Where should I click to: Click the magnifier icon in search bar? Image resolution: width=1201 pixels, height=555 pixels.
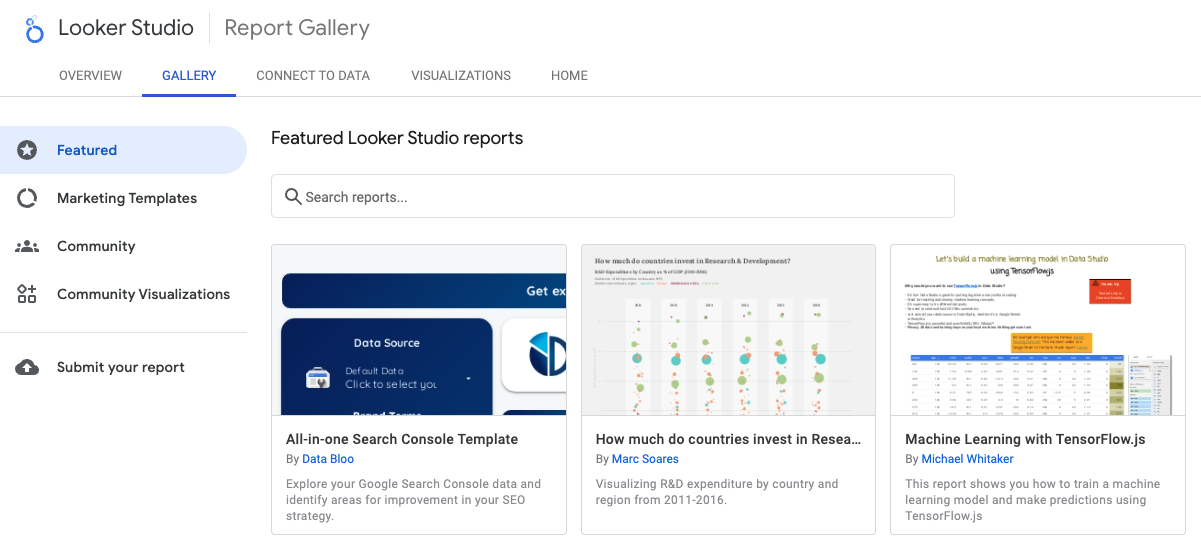click(293, 197)
